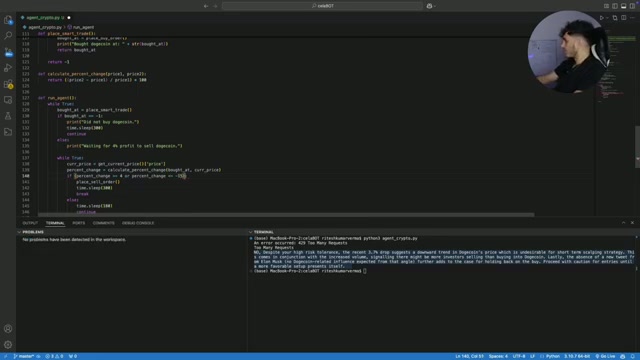Switch to the COMMENTS panel tab
640x360 pixels.
click(103, 223)
